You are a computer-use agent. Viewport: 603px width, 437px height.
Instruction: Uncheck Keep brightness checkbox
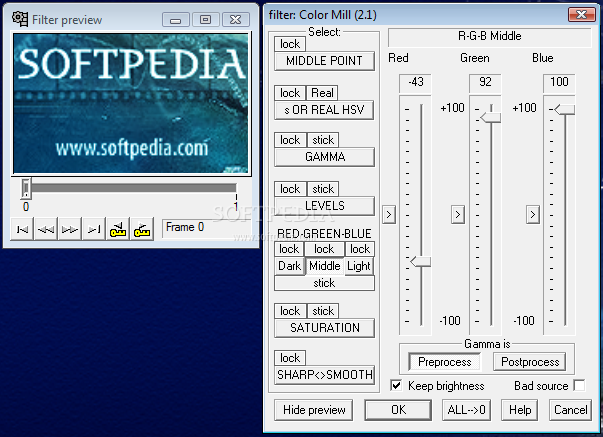pos(396,385)
